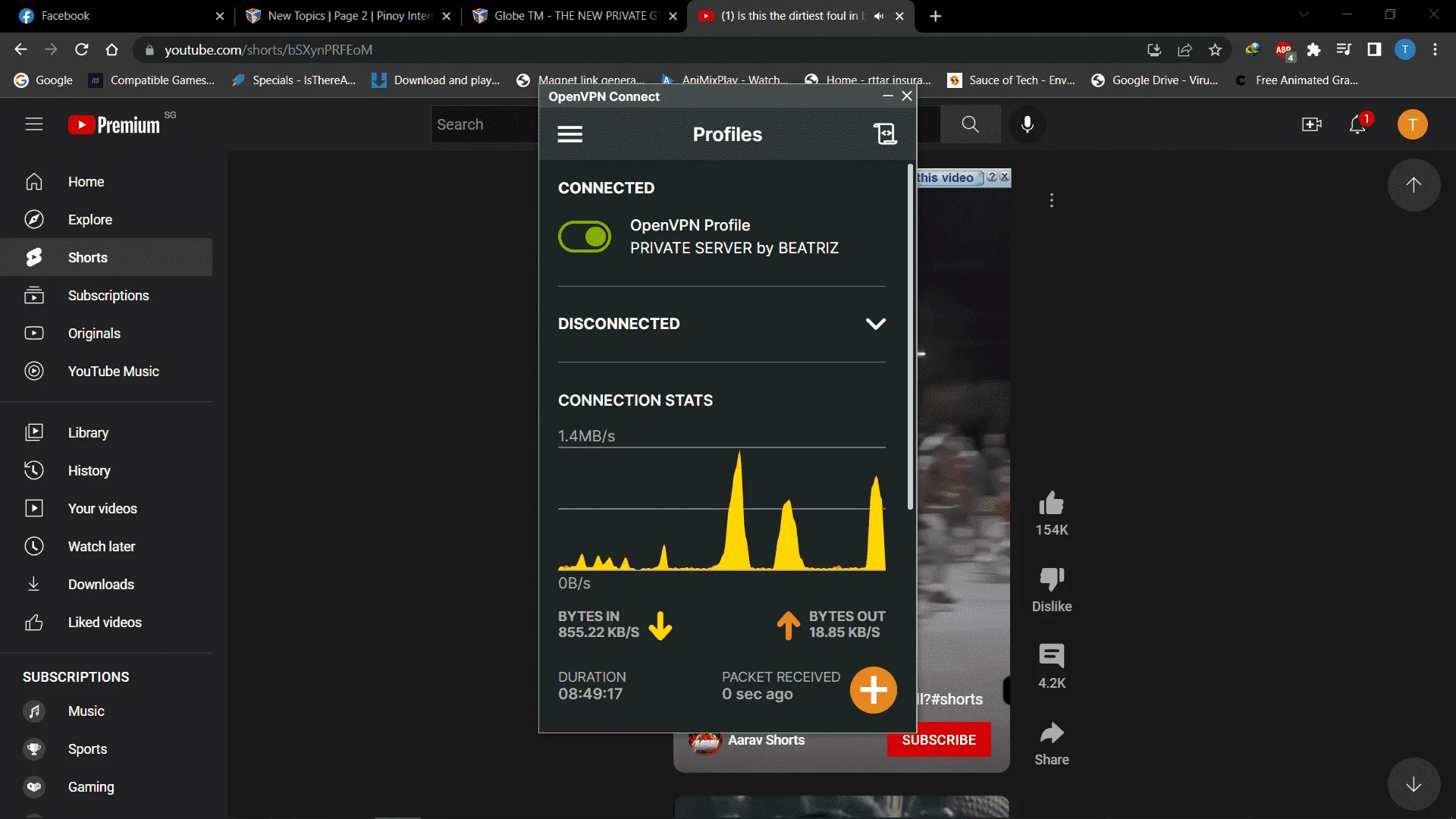Close the 'this video' ad overlay X
Screen dimensions: 1456x819
click(x=1005, y=177)
